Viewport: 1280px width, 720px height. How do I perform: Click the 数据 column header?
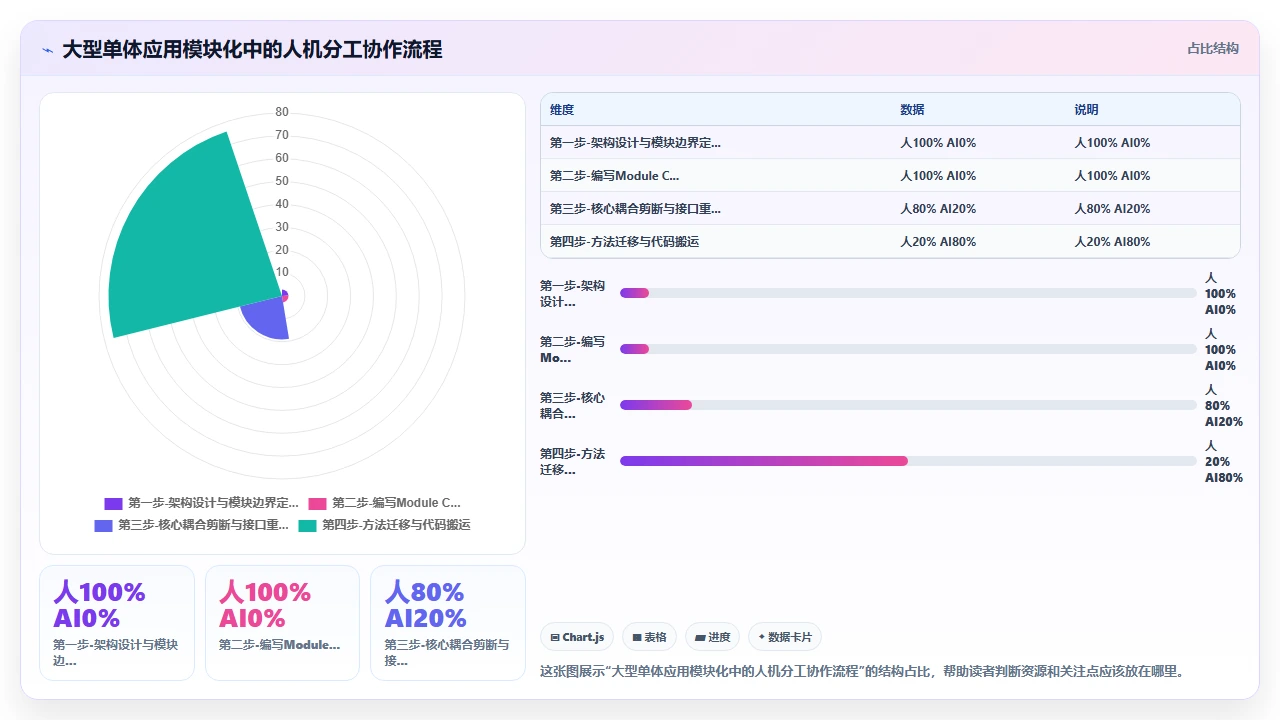click(x=912, y=110)
